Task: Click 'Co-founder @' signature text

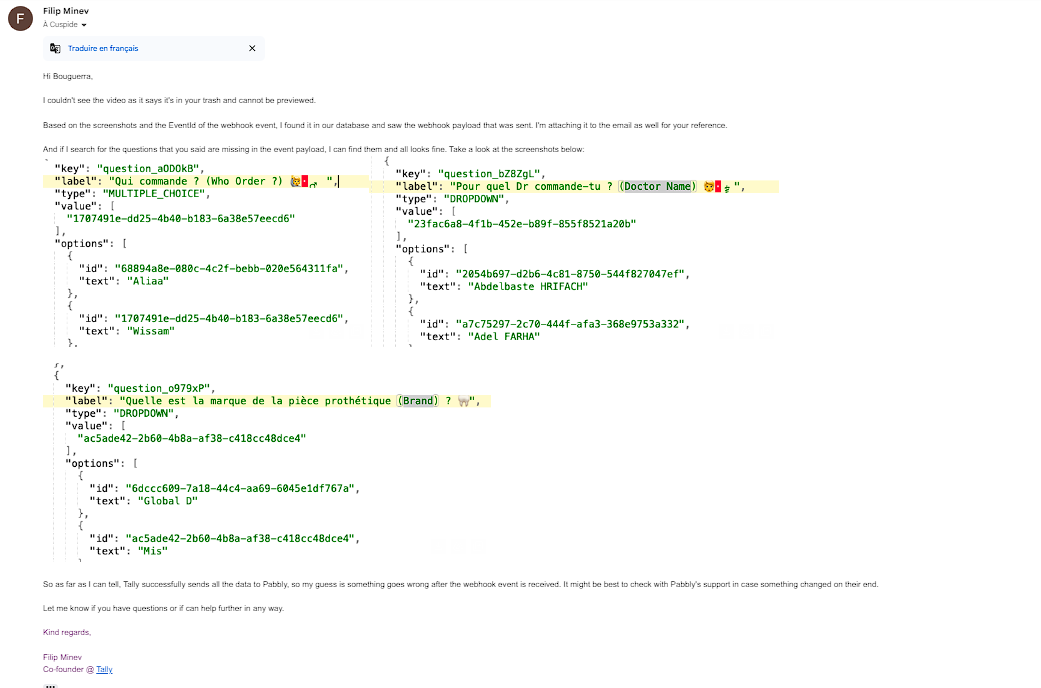Action: pos(69,669)
